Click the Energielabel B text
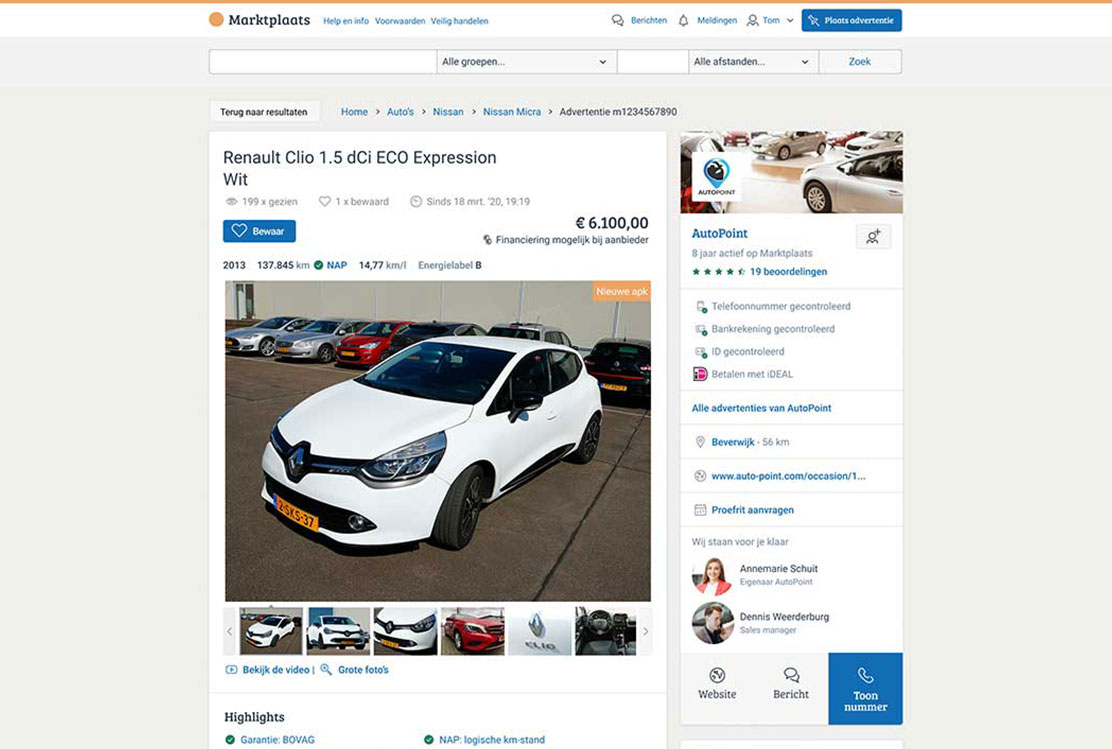The width and height of the screenshot is (1112, 749). tap(450, 265)
